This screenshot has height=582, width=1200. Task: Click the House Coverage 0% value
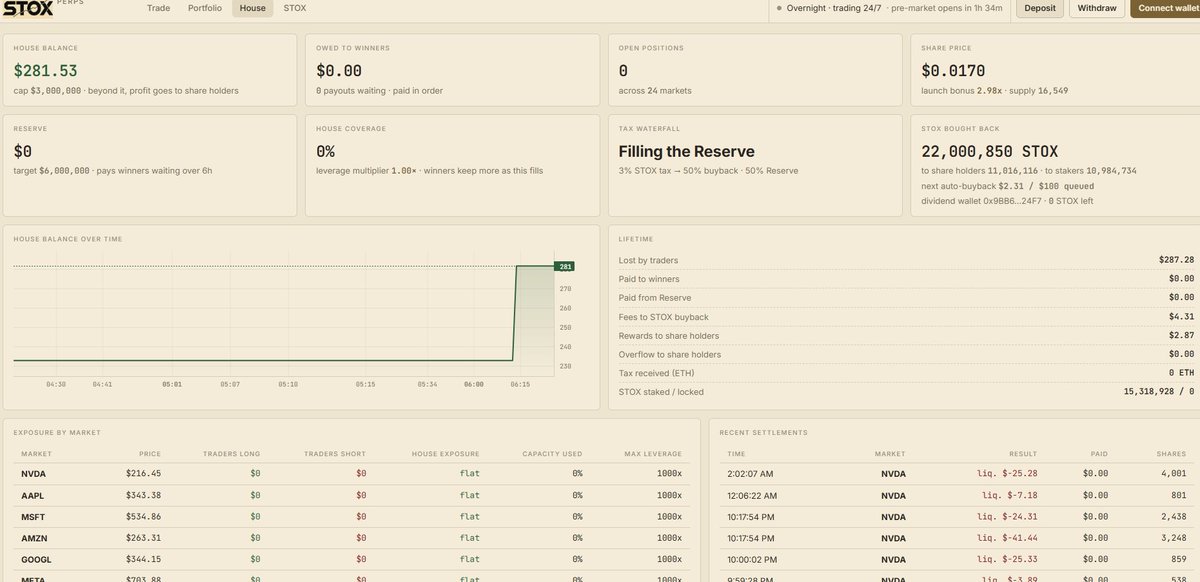pos(326,152)
